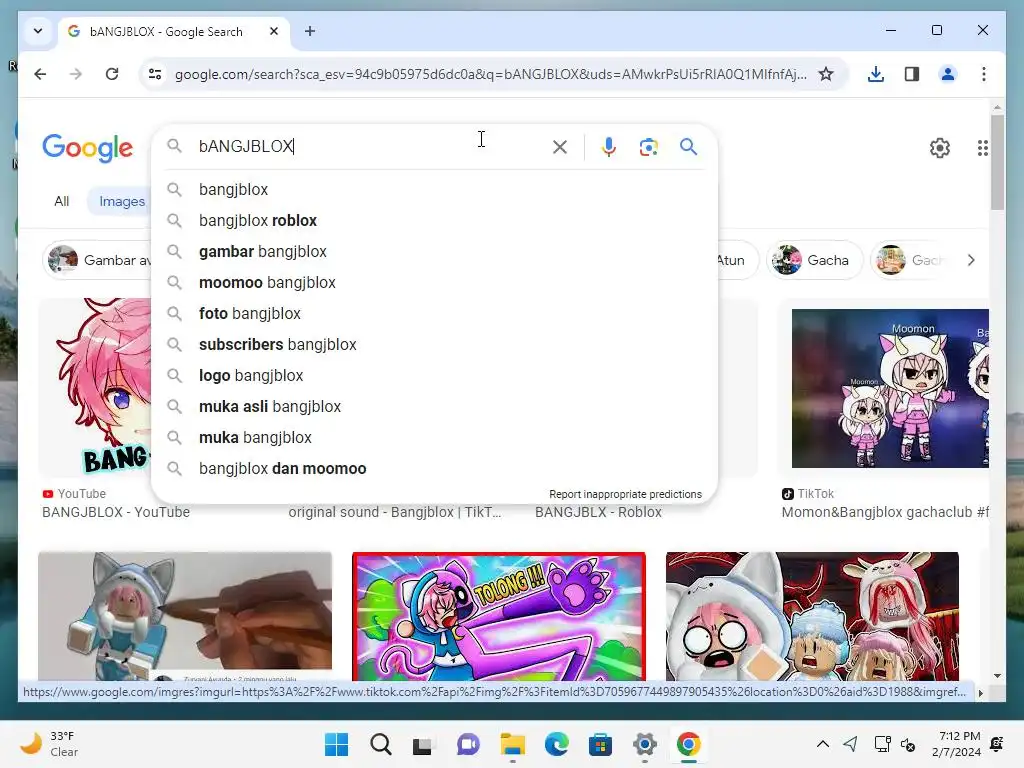The image size is (1024, 768).
Task: Open scared Roblox characters horror thumbnail
Action: click(812, 616)
